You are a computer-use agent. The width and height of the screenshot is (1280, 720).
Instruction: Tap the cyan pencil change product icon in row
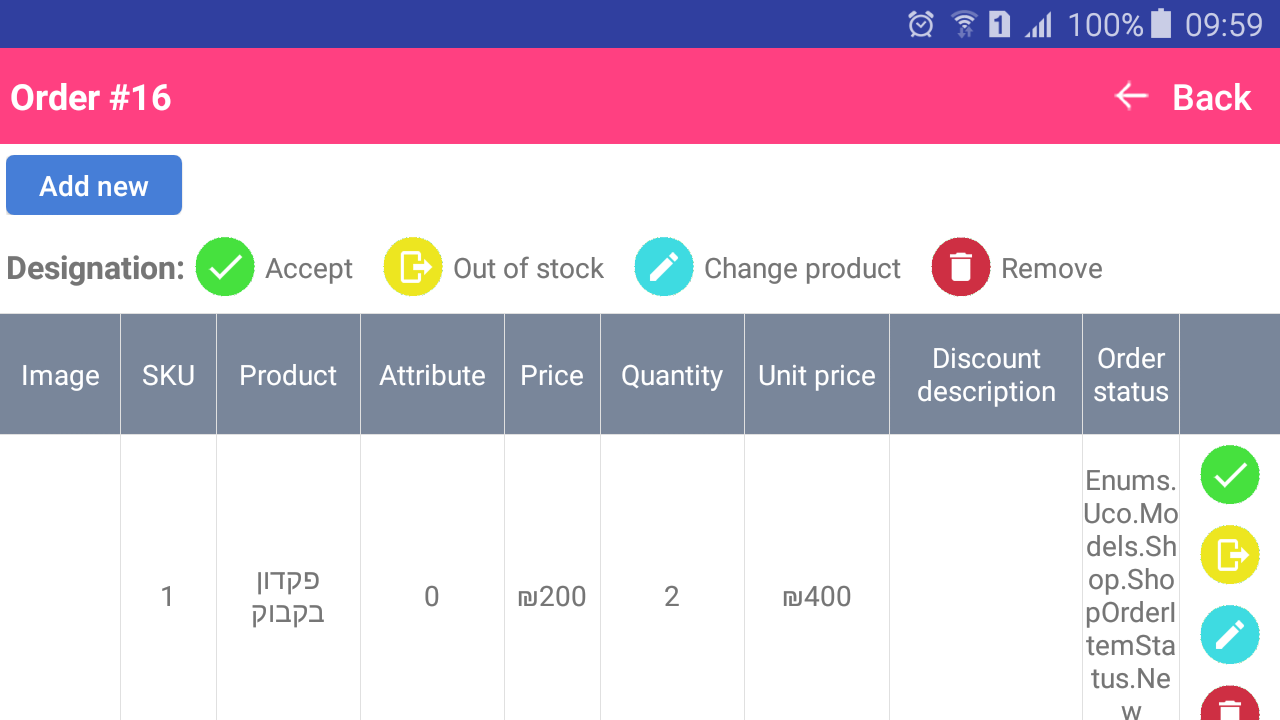[1229, 635]
